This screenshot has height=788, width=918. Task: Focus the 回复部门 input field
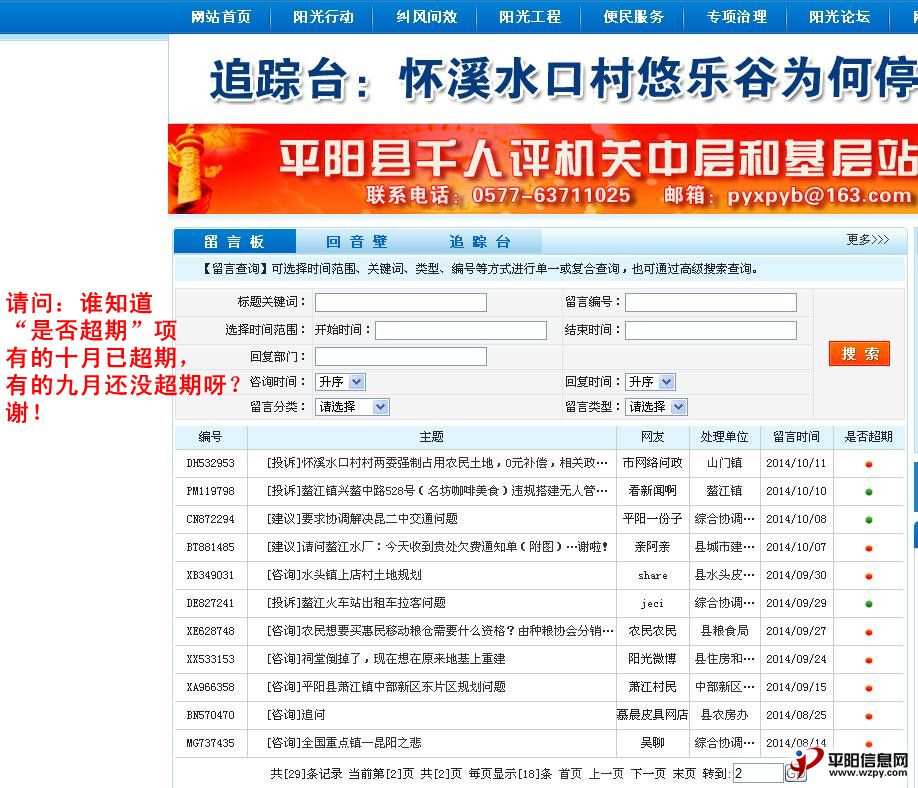click(401, 357)
